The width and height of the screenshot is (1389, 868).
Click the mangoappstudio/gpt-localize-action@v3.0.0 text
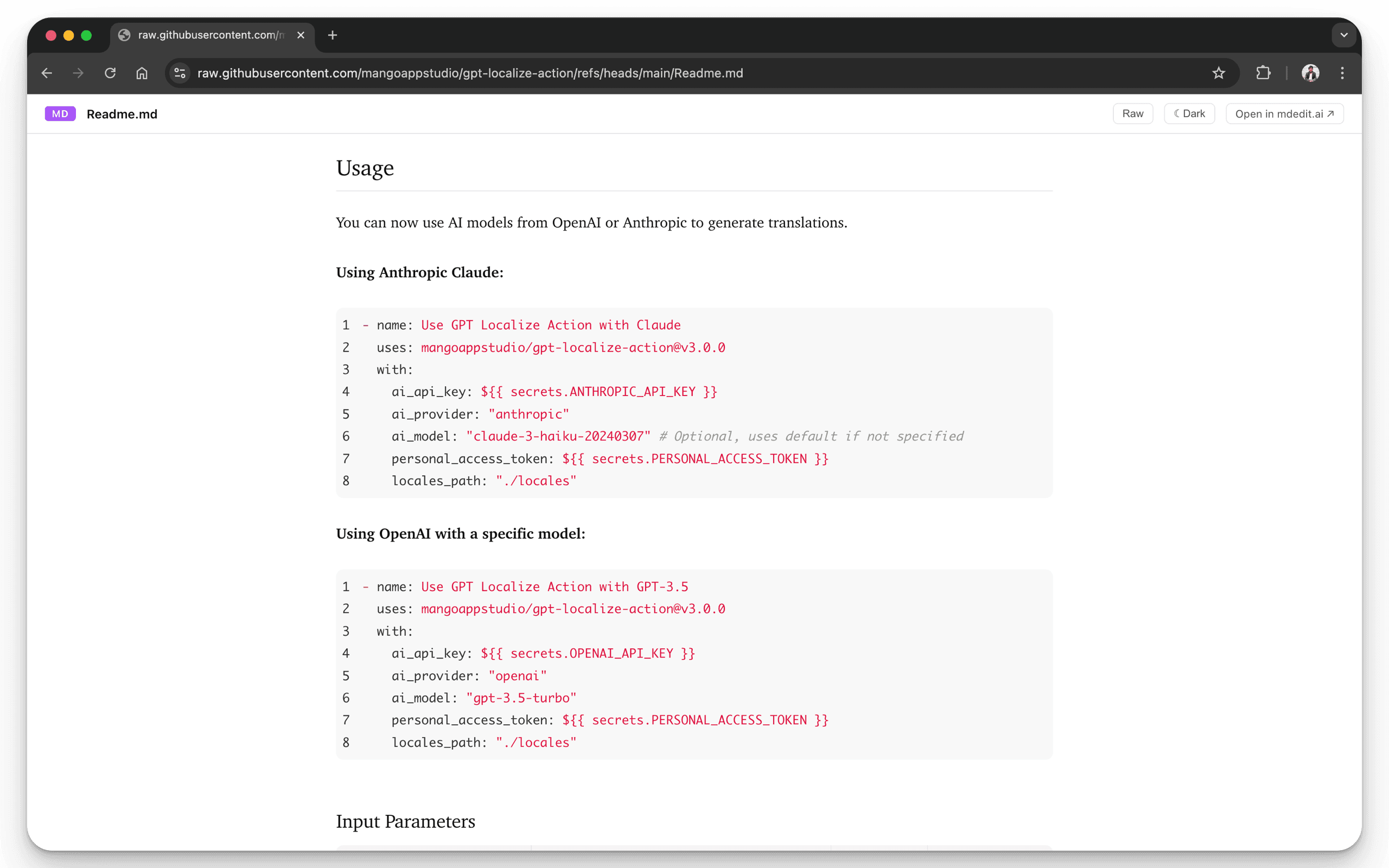[572, 347]
